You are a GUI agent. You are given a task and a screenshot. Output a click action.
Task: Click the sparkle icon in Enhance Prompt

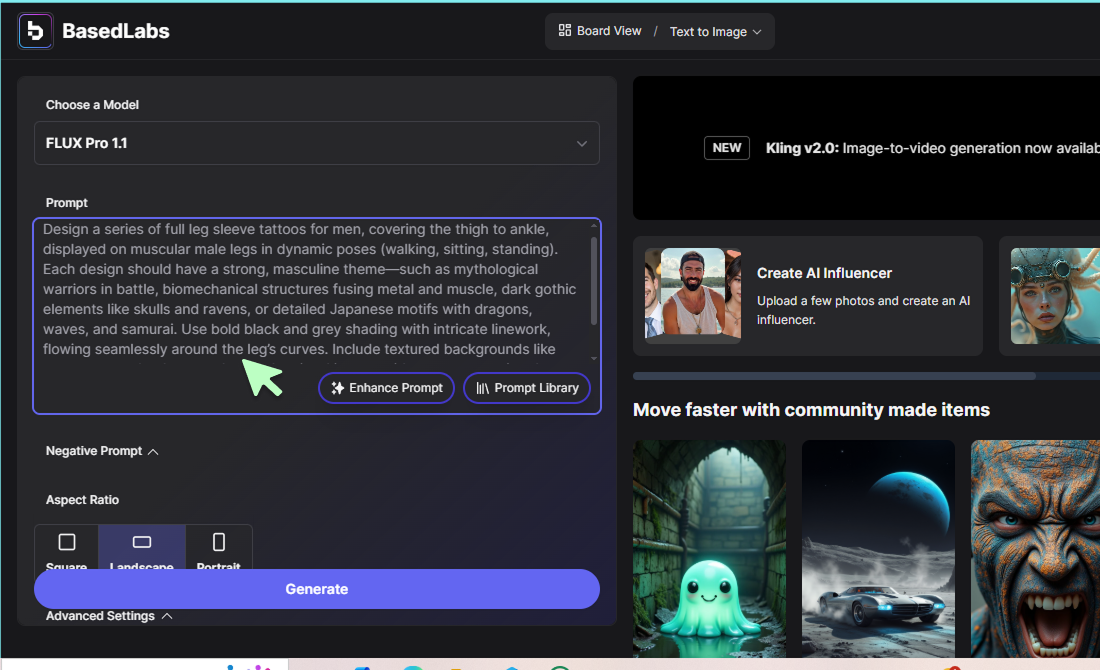pos(337,388)
